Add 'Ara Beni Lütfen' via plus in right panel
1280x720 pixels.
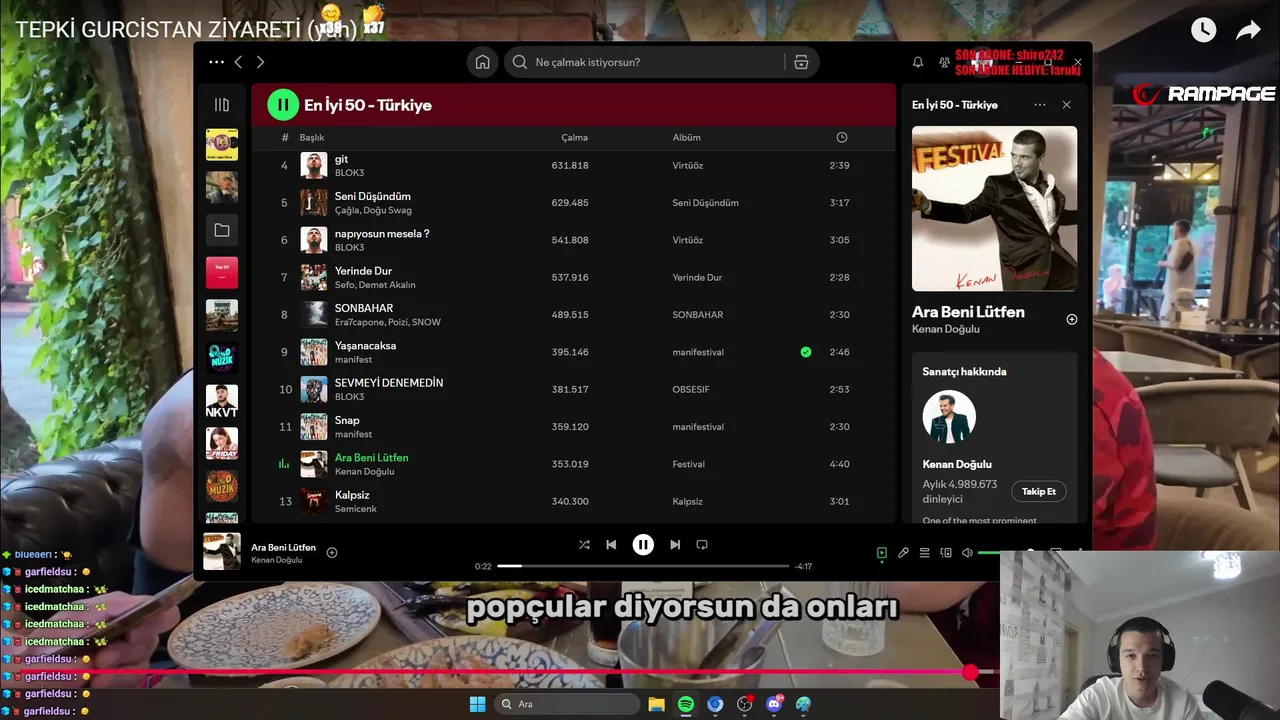1071,320
